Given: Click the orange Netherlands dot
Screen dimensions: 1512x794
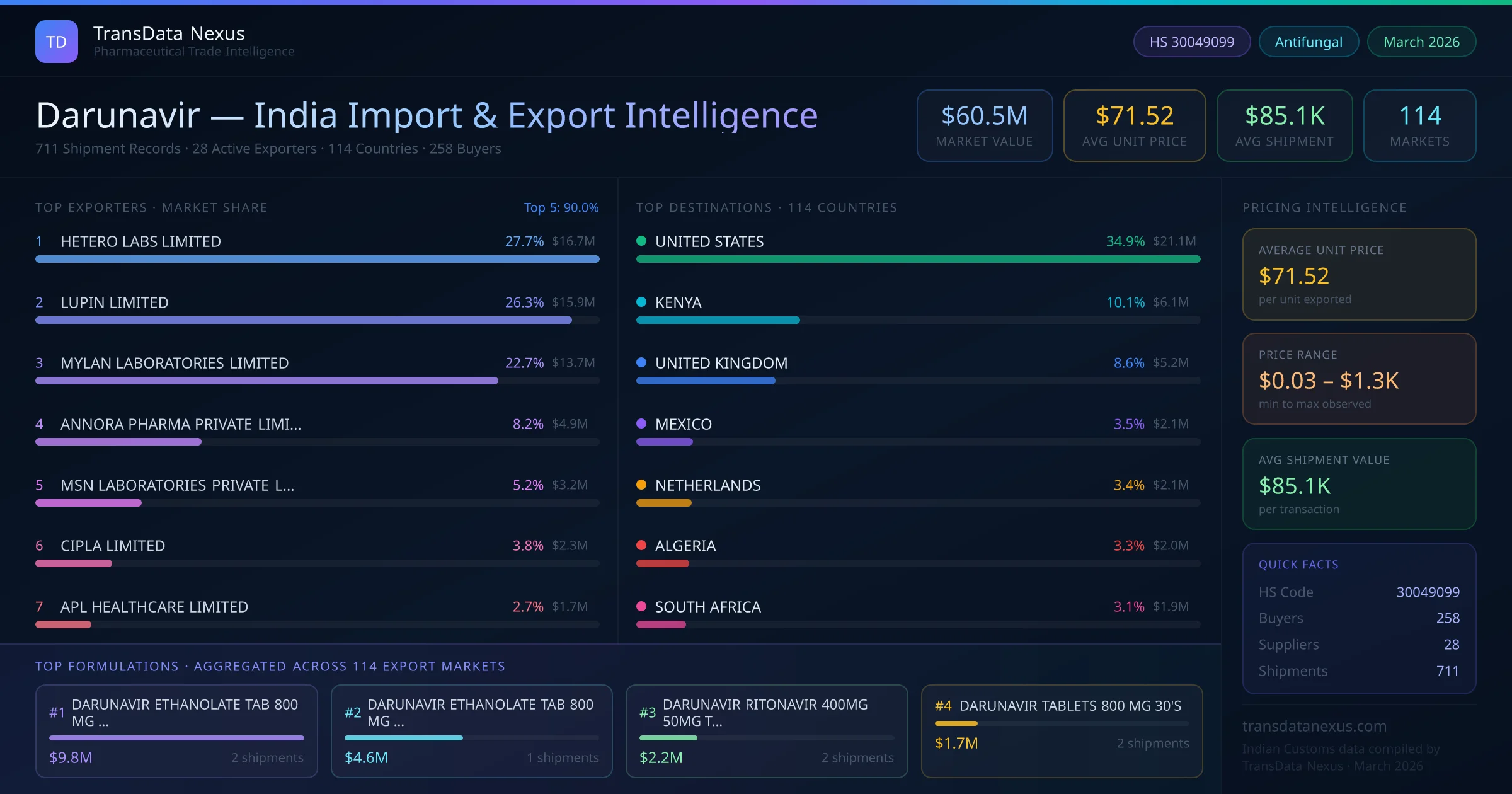Looking at the screenshot, I should click(641, 485).
